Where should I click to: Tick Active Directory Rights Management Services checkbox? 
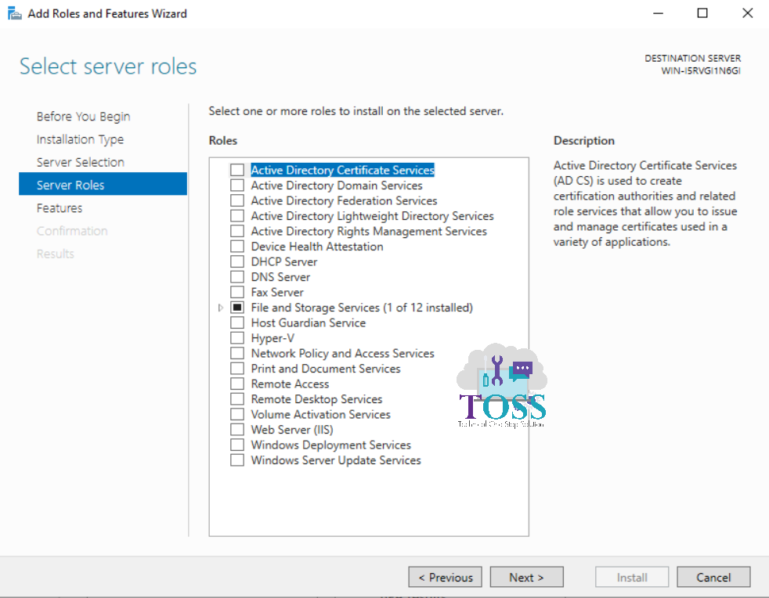tap(237, 231)
